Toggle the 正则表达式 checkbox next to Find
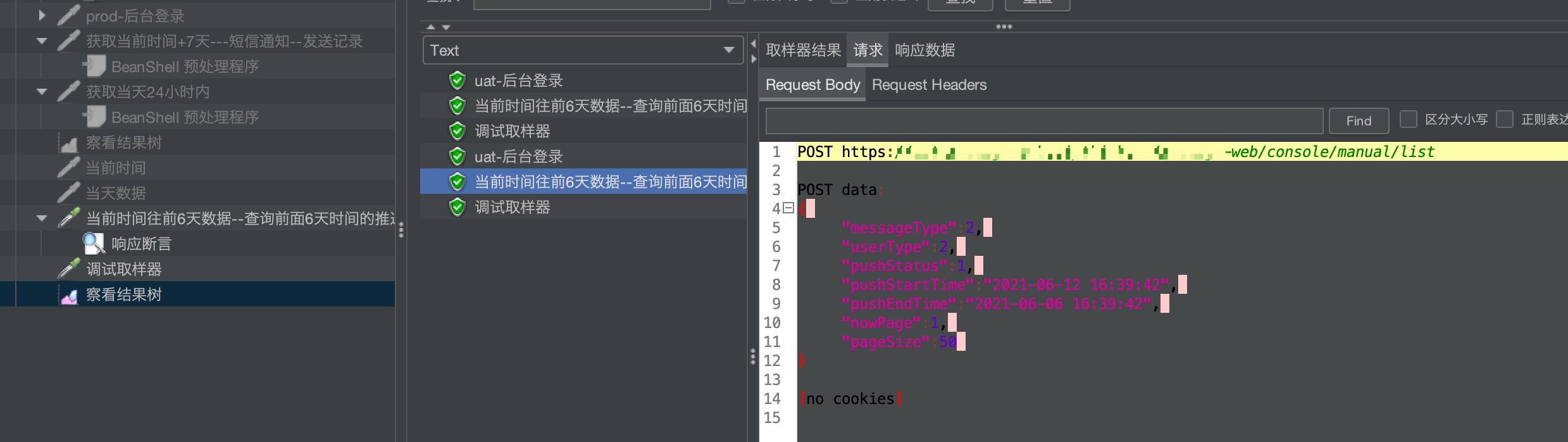This screenshot has width=1568, height=442. (x=1505, y=119)
